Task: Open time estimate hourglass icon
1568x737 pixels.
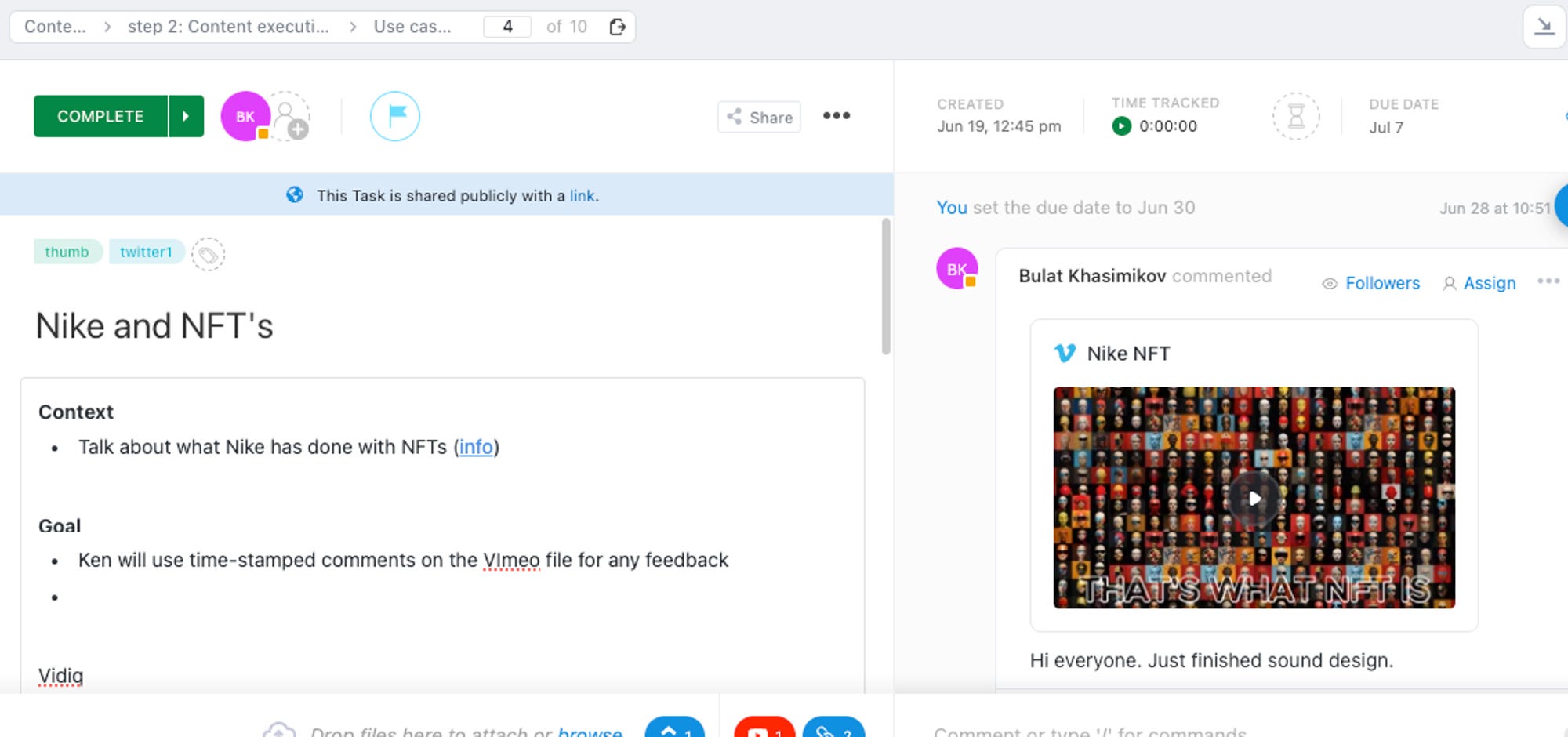Action: click(1296, 116)
